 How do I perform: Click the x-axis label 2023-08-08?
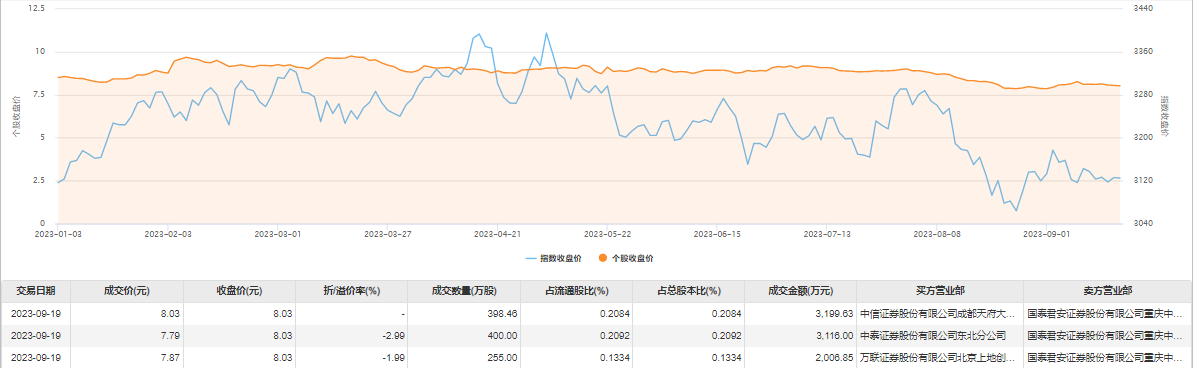[937, 234]
